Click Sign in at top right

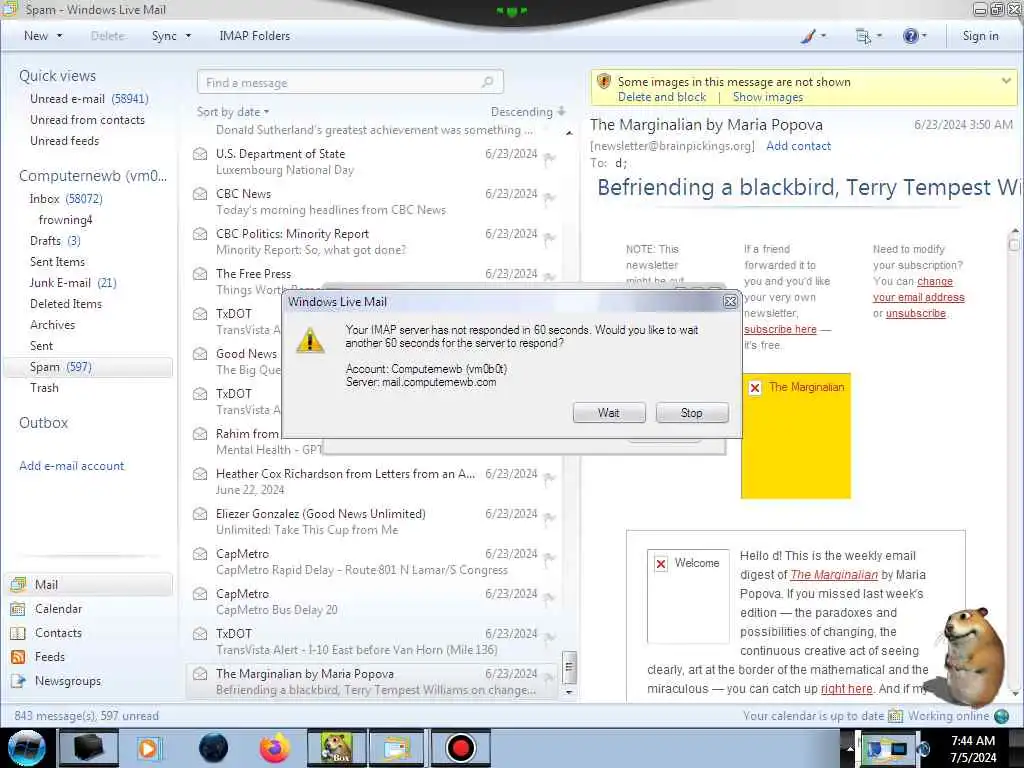980,36
